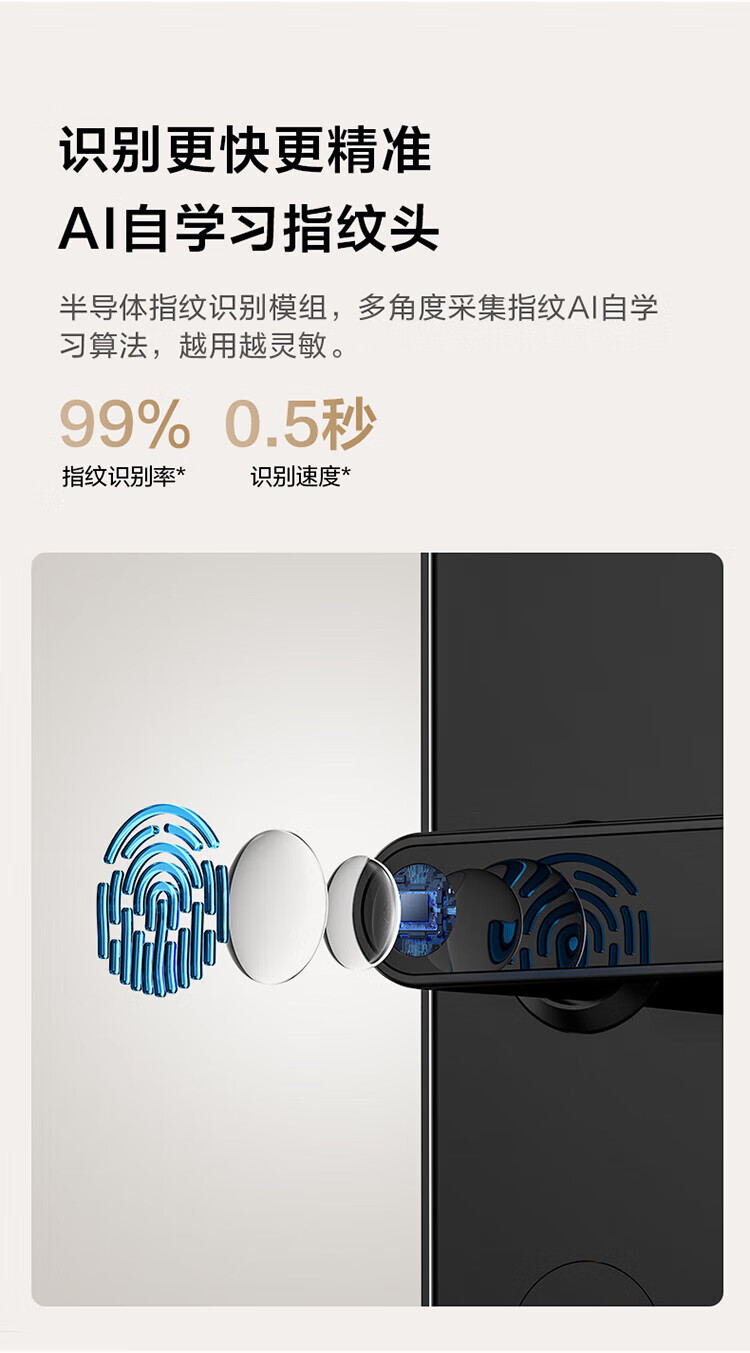Click the small glass lens beside the handle
The width and height of the screenshot is (750, 1353).
click(357, 910)
